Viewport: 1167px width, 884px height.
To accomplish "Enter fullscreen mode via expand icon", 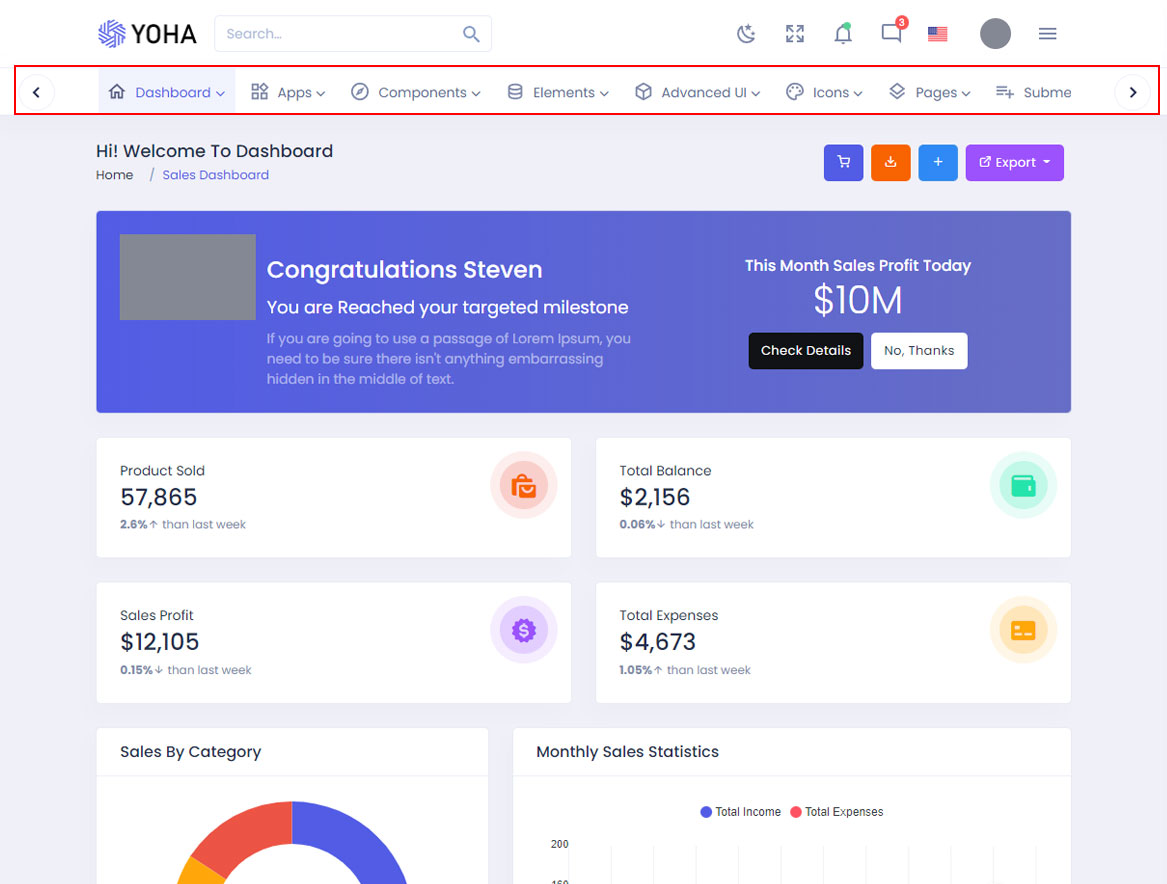I will pos(795,34).
